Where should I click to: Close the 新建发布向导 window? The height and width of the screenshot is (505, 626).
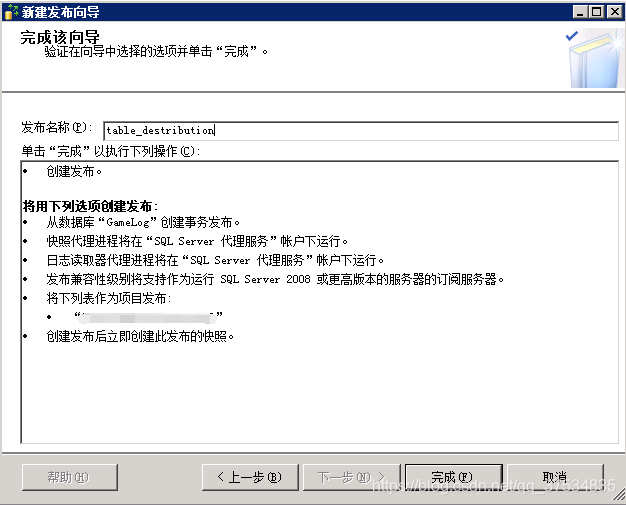click(614, 12)
